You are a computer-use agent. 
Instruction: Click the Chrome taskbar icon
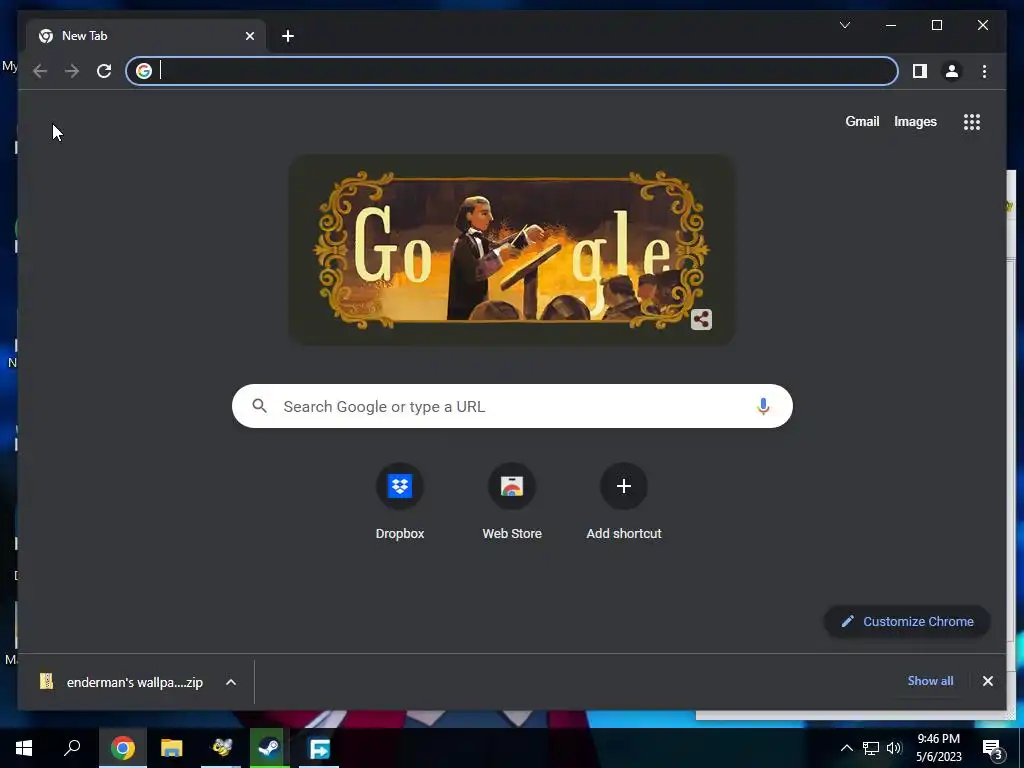click(x=123, y=748)
